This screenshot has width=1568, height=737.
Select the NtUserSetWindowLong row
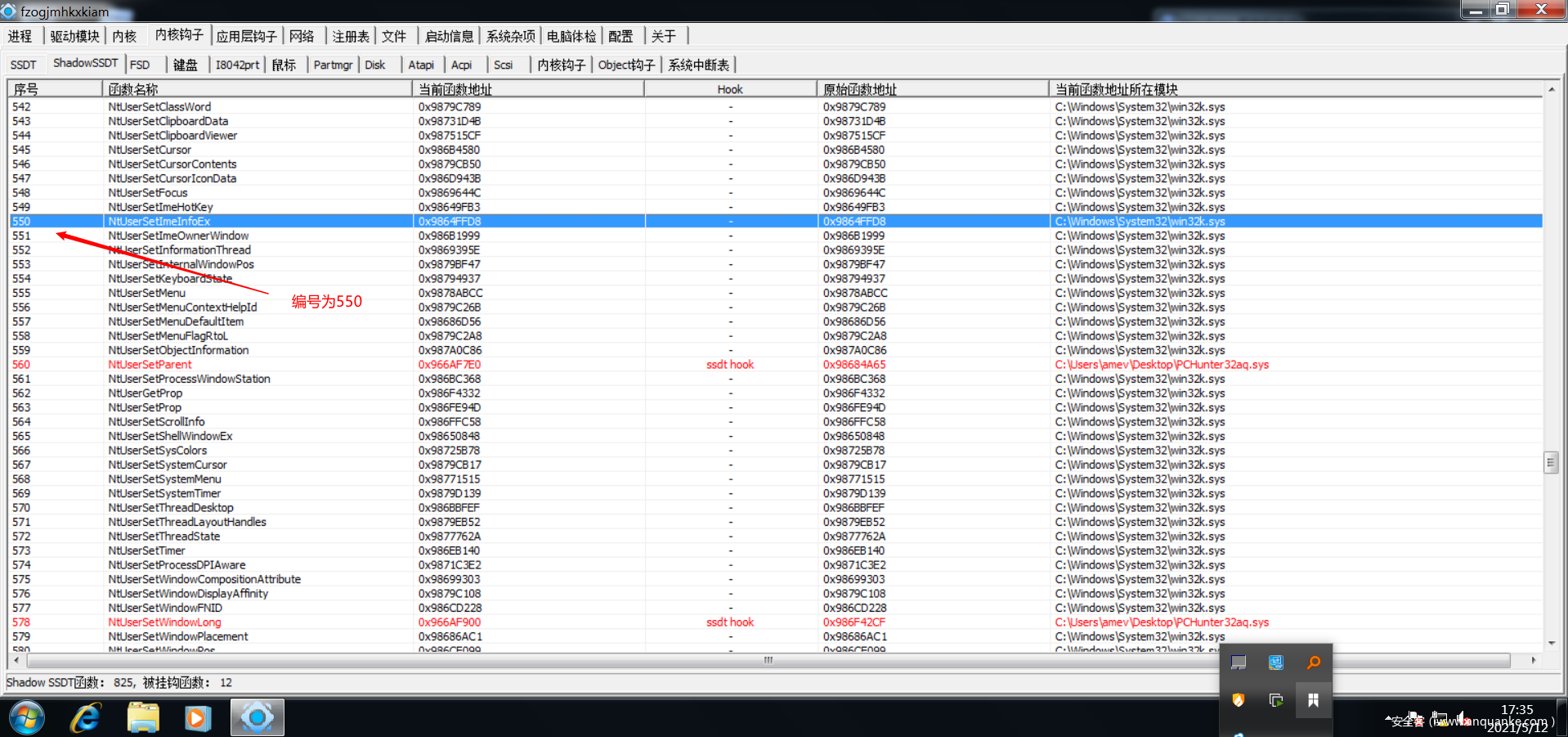pyautogui.click(x=164, y=622)
